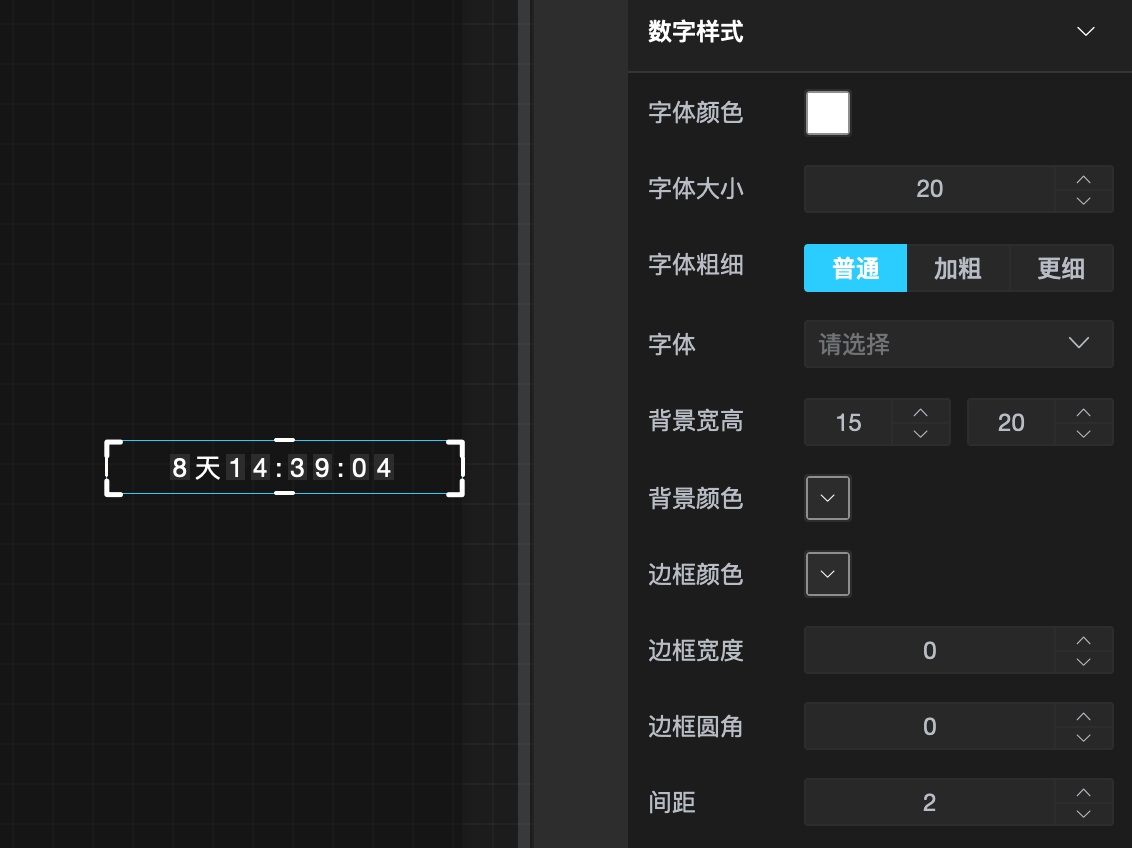Image resolution: width=1132 pixels, height=848 pixels.
Task: Increase 边框宽度 with the up arrow
Action: tap(1084, 639)
